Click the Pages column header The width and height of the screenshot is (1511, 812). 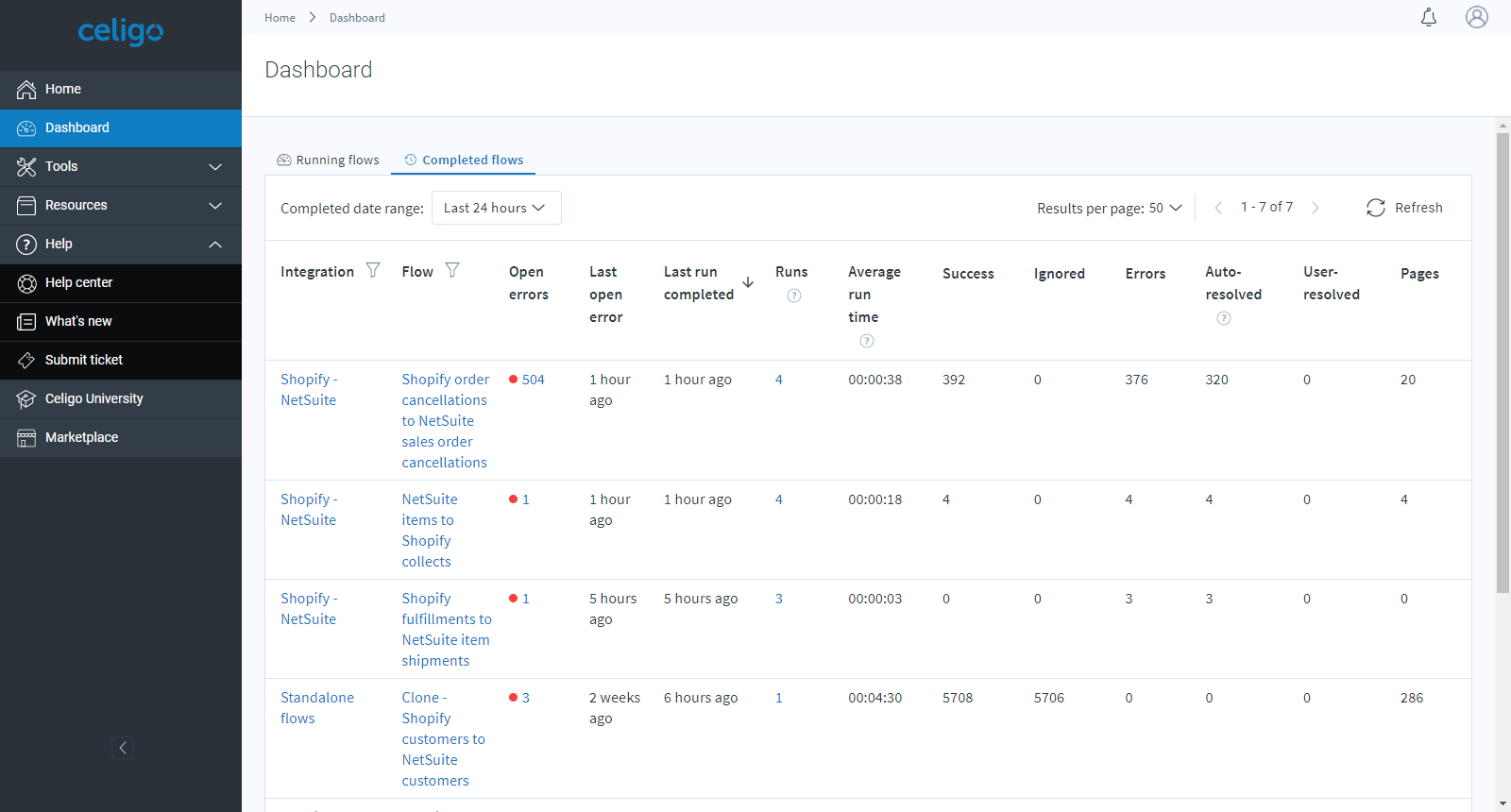point(1419,274)
